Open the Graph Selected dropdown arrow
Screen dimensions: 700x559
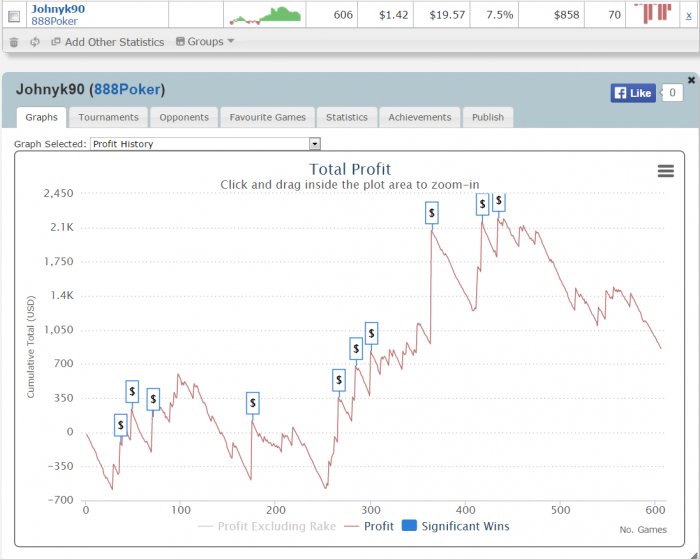point(315,144)
